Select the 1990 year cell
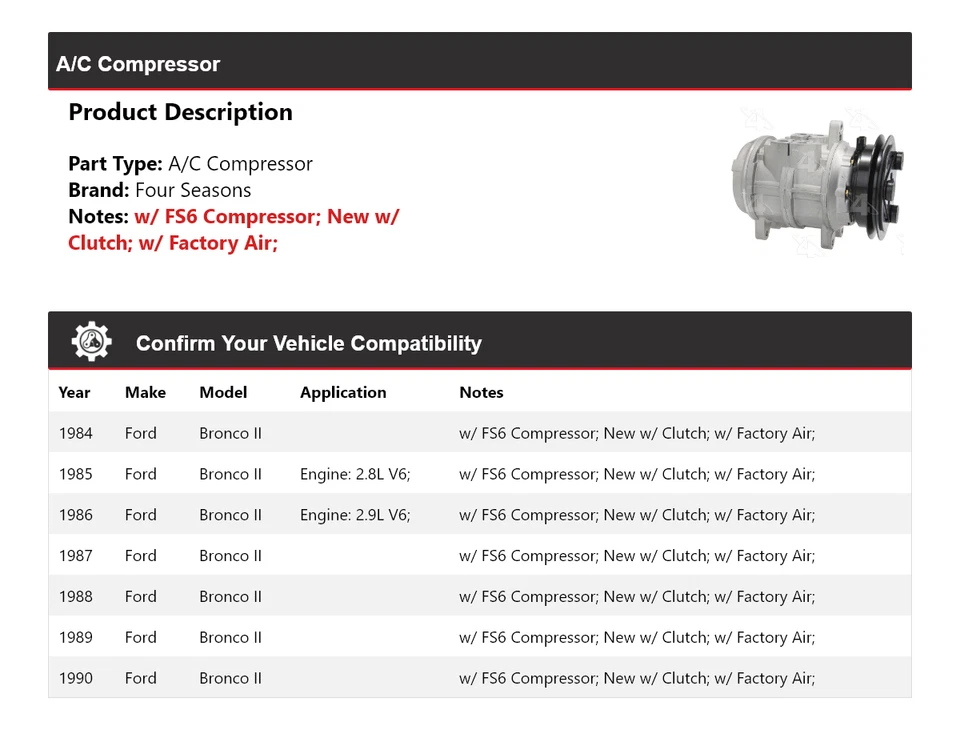 [76, 678]
